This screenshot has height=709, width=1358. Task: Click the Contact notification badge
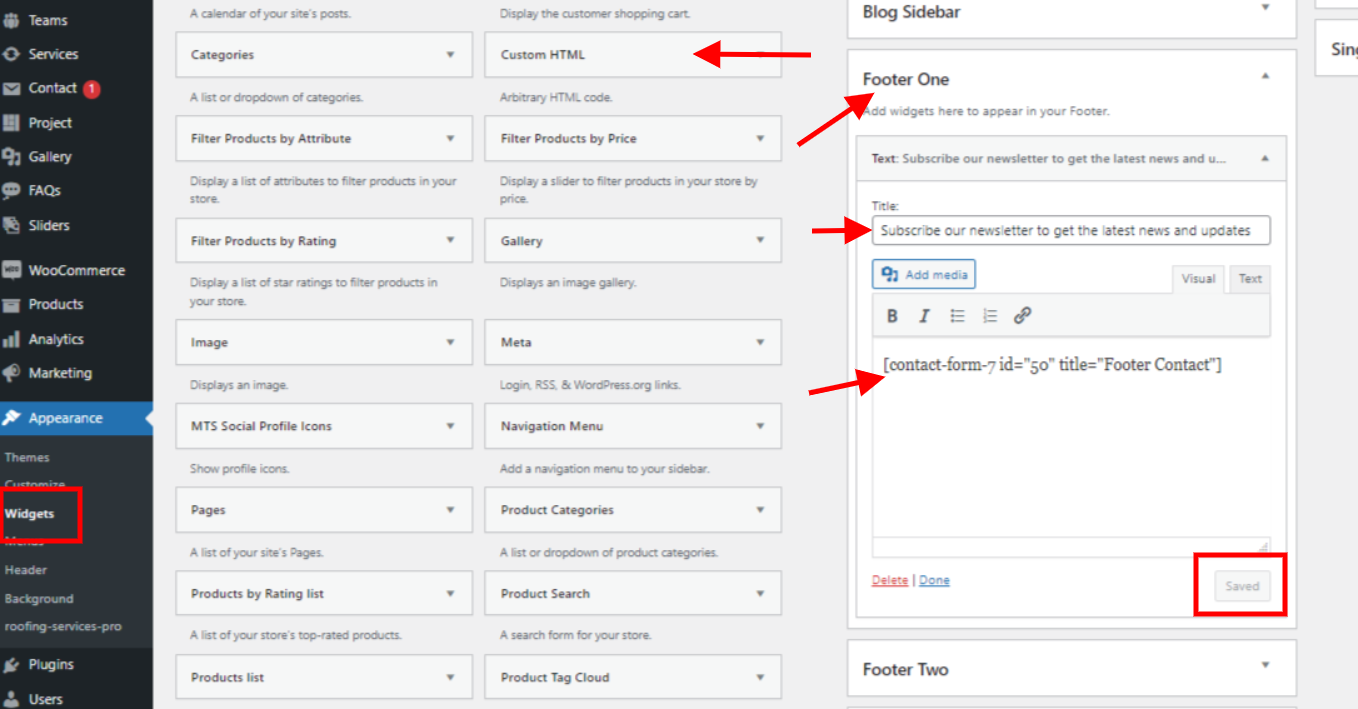92,89
